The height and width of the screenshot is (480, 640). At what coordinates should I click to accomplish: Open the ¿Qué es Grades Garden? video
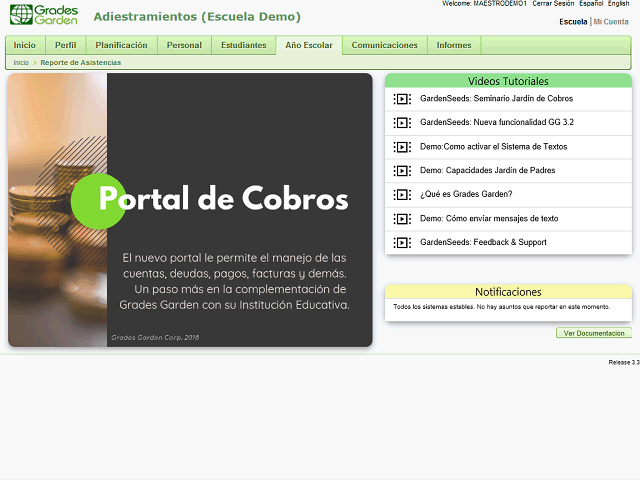pos(466,194)
